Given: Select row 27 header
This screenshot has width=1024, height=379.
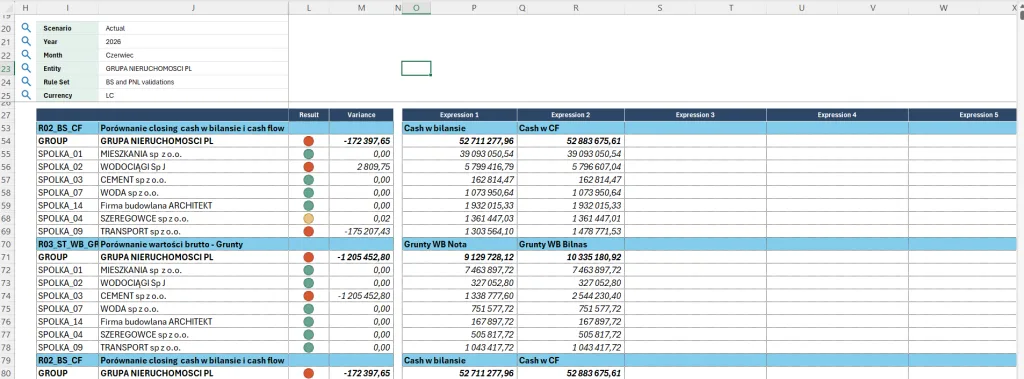Looking at the screenshot, I should (x=7, y=114).
